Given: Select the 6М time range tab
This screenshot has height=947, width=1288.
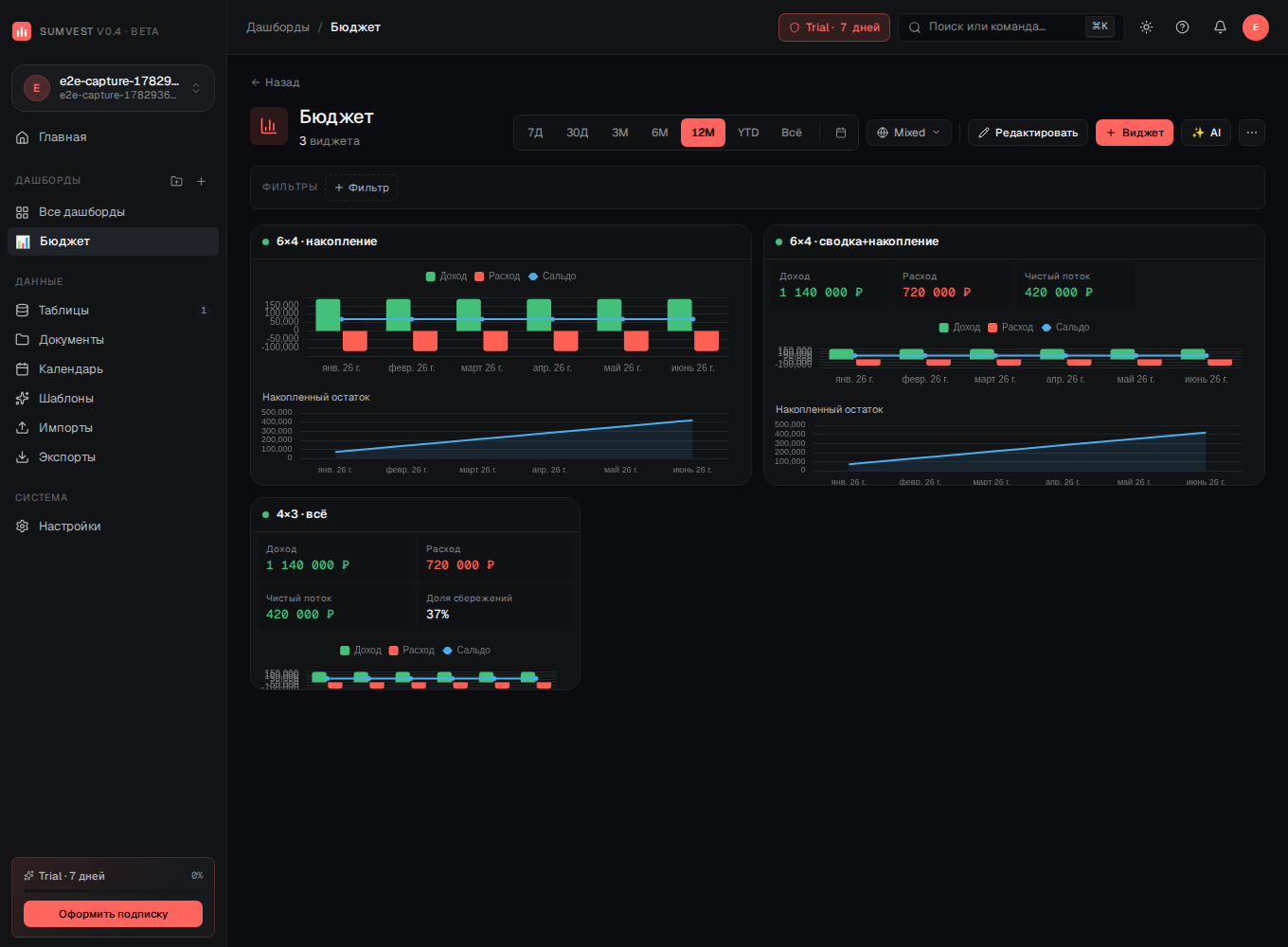Looking at the screenshot, I should click(x=660, y=133).
